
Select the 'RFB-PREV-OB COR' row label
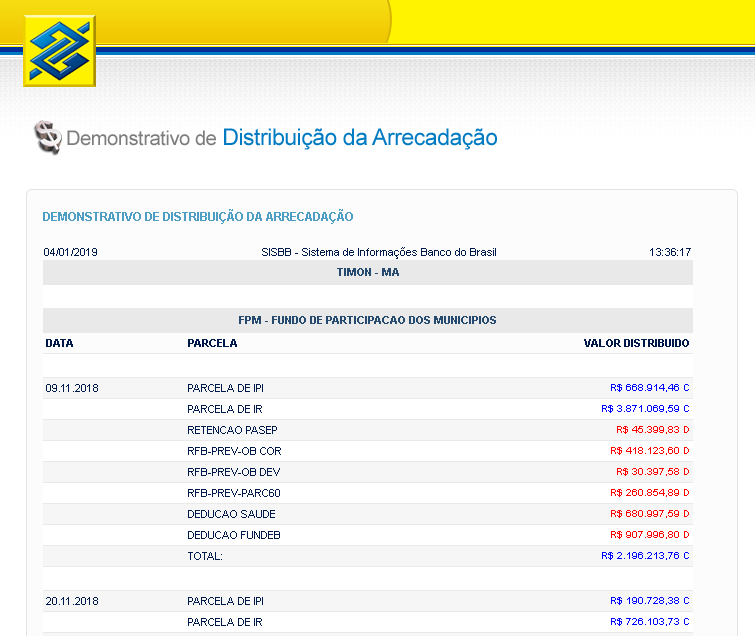point(234,451)
